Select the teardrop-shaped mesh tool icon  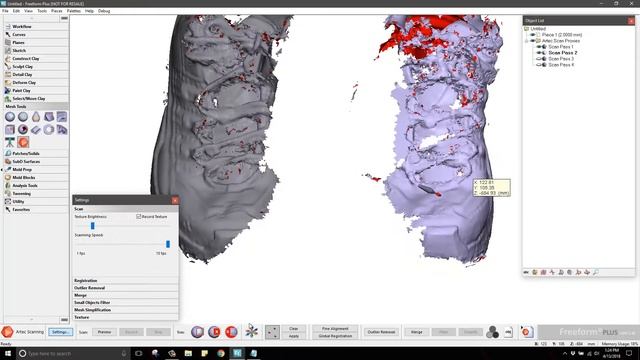[x=36, y=117]
